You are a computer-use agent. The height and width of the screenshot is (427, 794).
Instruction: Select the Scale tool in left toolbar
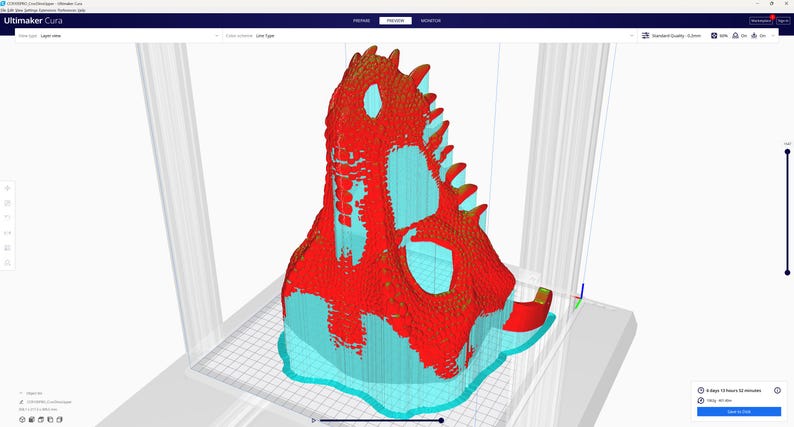tap(8, 203)
